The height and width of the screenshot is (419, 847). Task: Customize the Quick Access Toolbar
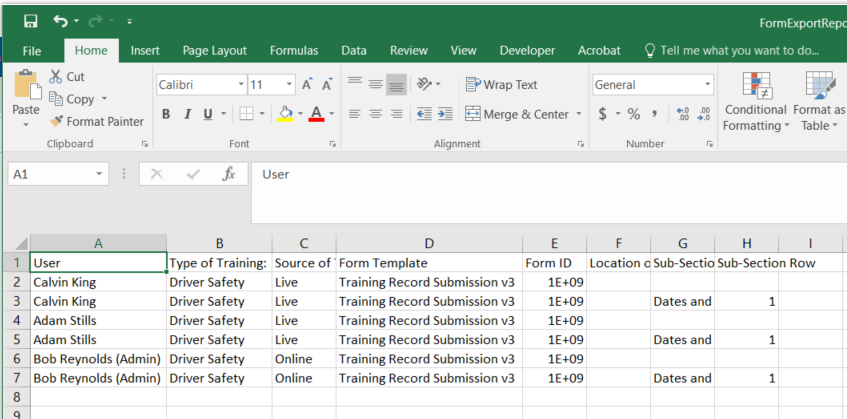[130, 22]
